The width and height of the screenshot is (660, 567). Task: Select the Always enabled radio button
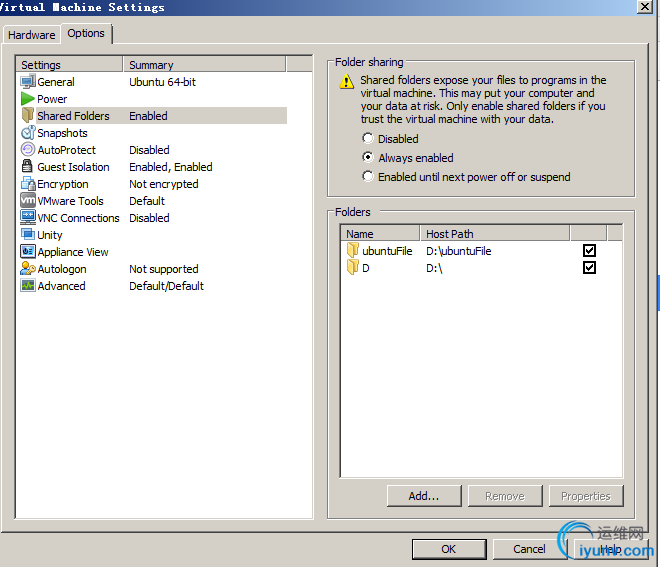(368, 157)
